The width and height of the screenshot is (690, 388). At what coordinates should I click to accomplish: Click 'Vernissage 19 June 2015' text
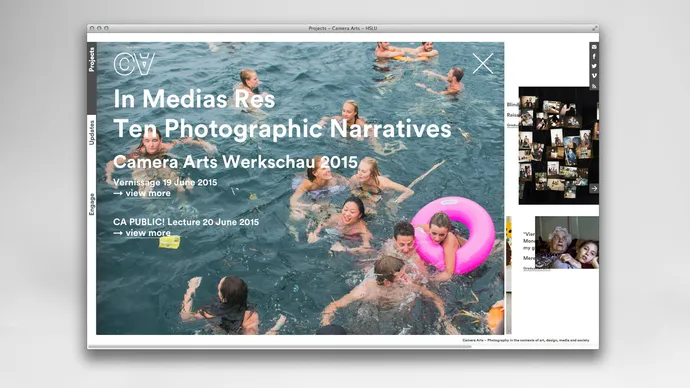[x=165, y=182]
